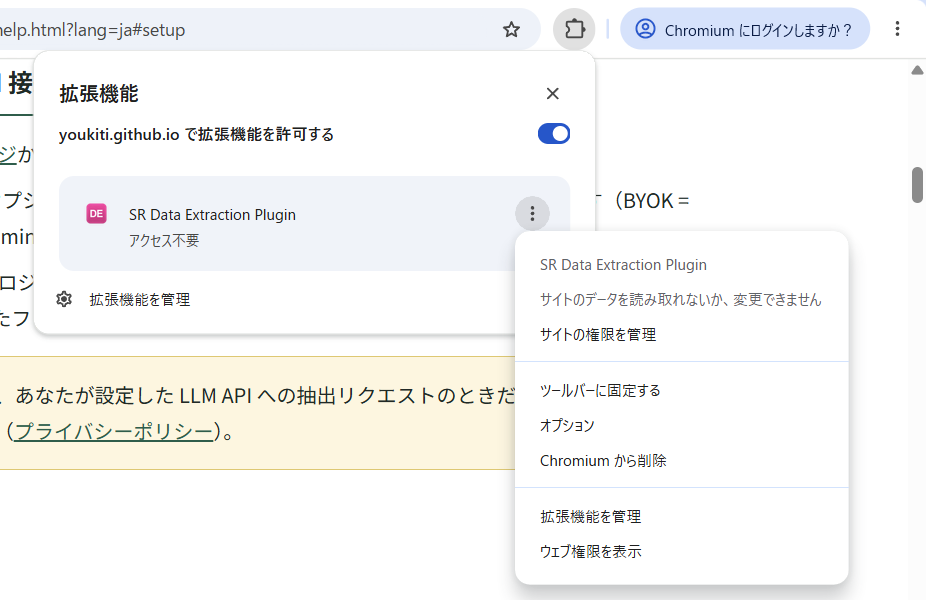Image resolution: width=926 pixels, height=600 pixels.
Task: Click the アクセス不要 status text
Action: (x=164, y=240)
